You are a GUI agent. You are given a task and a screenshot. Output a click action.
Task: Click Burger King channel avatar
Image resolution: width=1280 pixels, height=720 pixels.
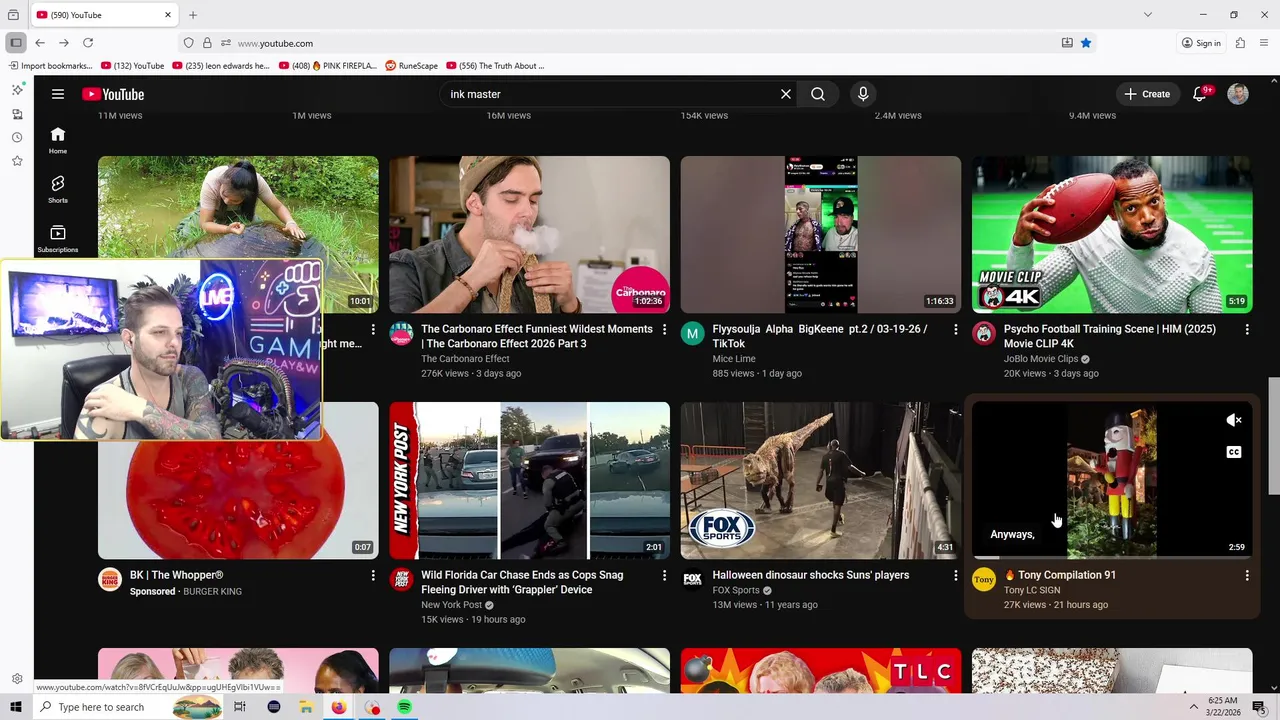point(110,580)
